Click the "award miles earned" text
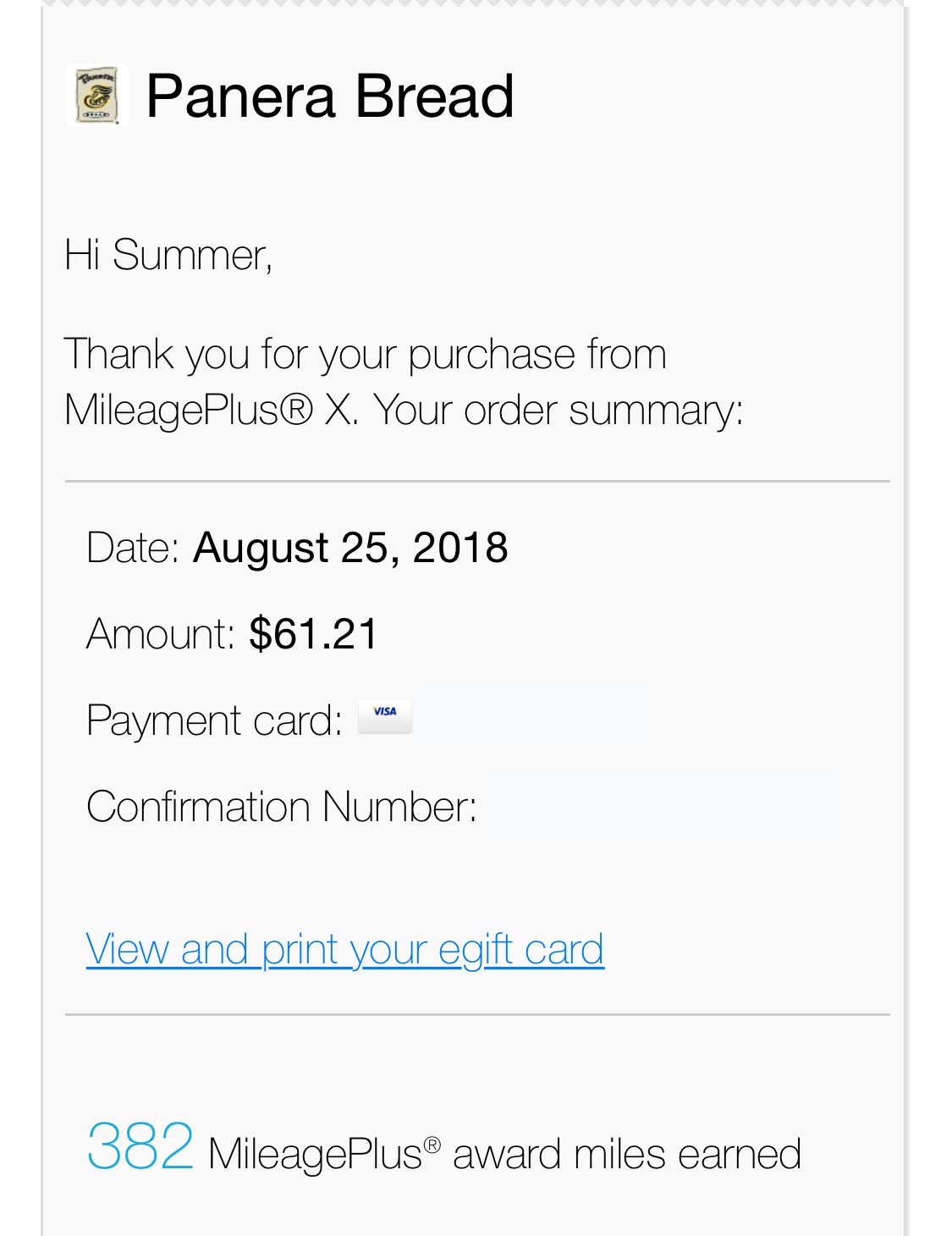Viewport: 952px width, 1236px height. click(627, 1155)
